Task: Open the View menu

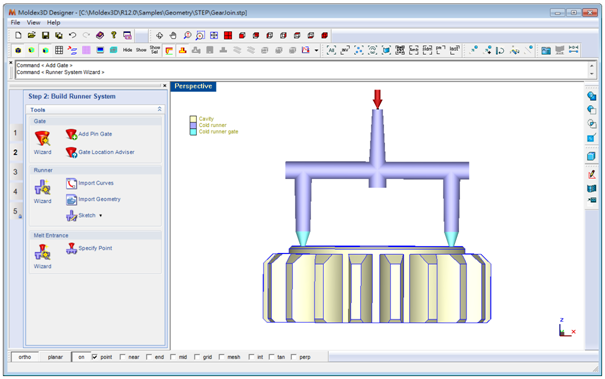Action: pos(34,22)
